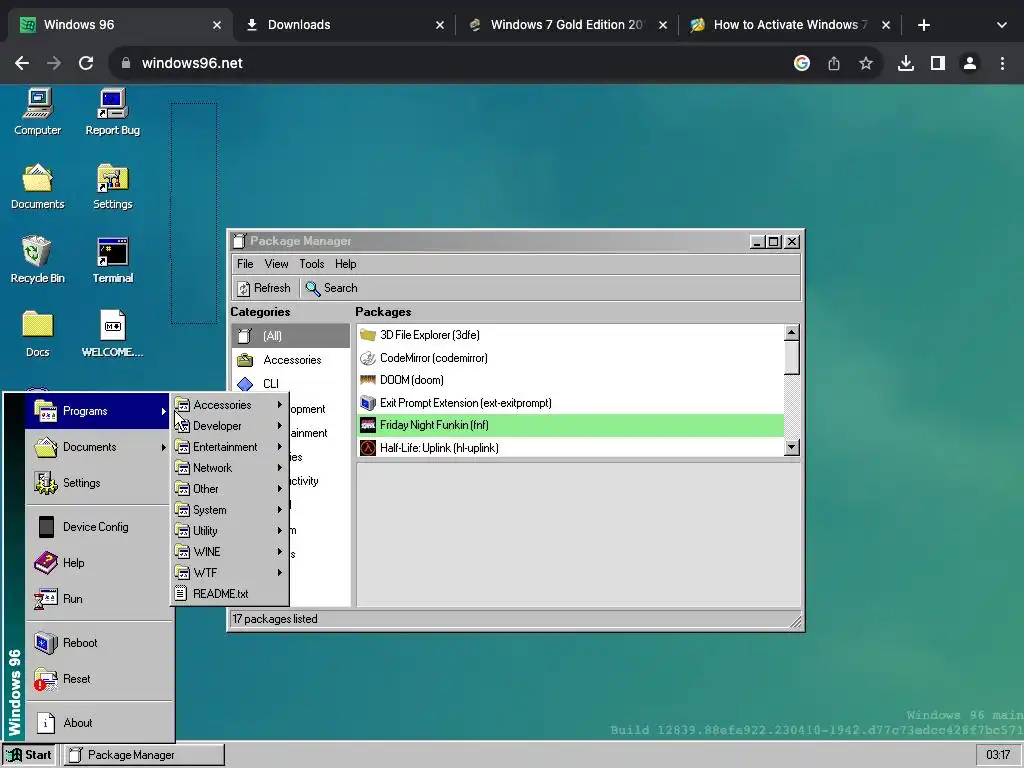Click Reset in the Start menu
This screenshot has height=768, width=1024.
point(99,679)
